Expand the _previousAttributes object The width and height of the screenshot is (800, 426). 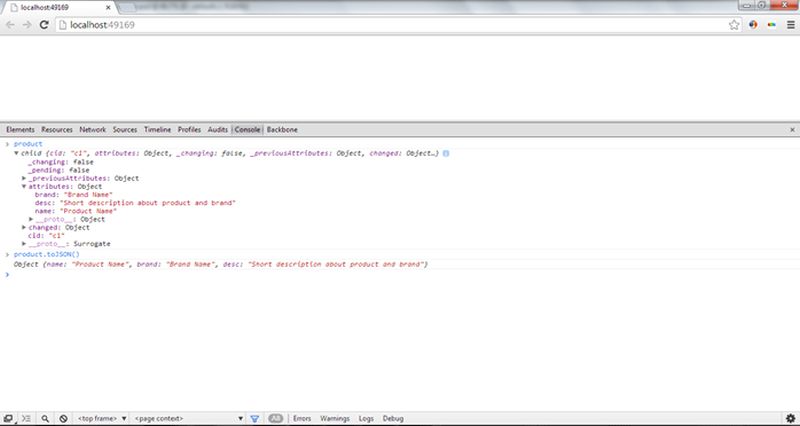24,178
